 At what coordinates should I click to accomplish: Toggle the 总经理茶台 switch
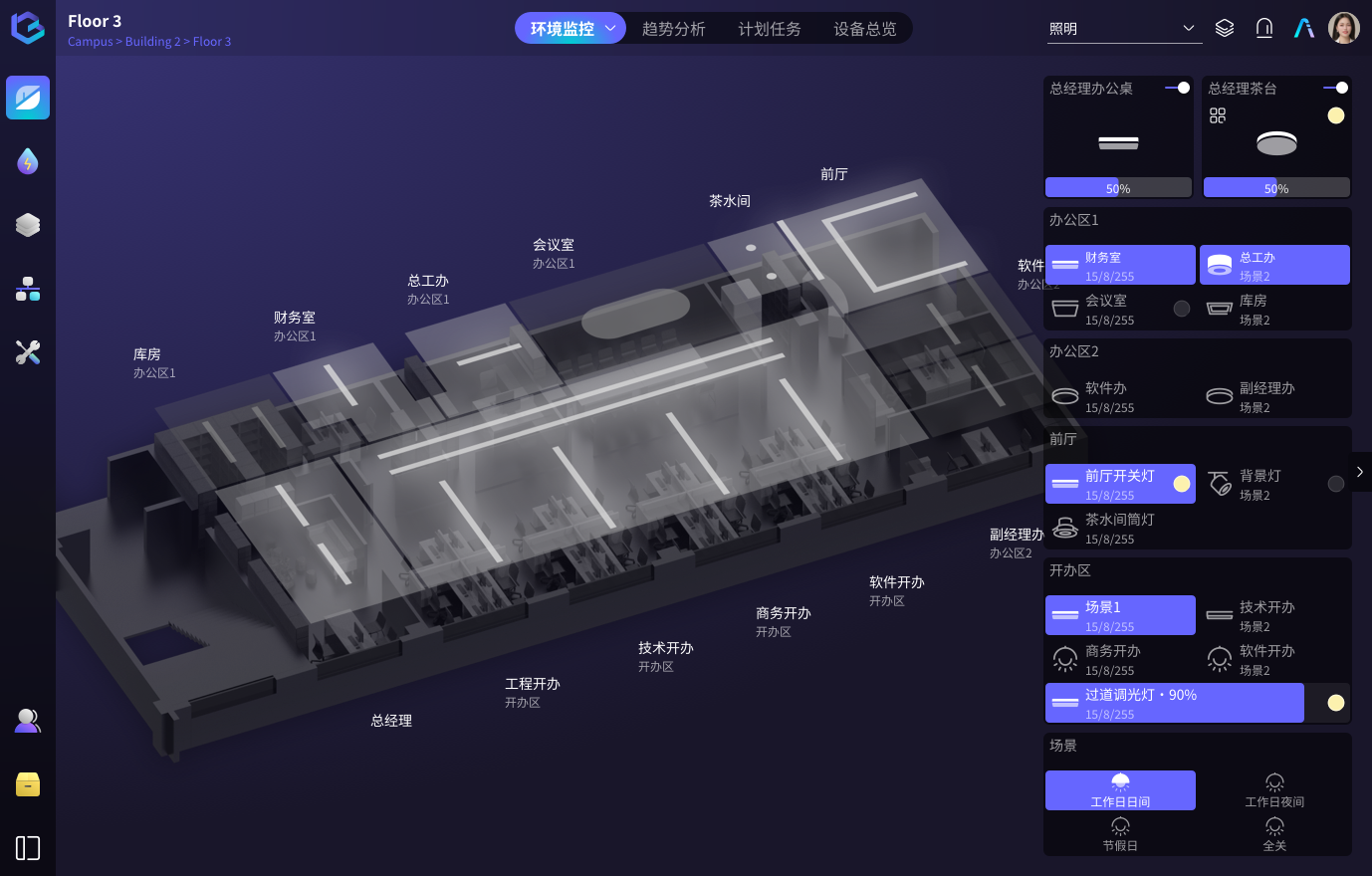1336,88
